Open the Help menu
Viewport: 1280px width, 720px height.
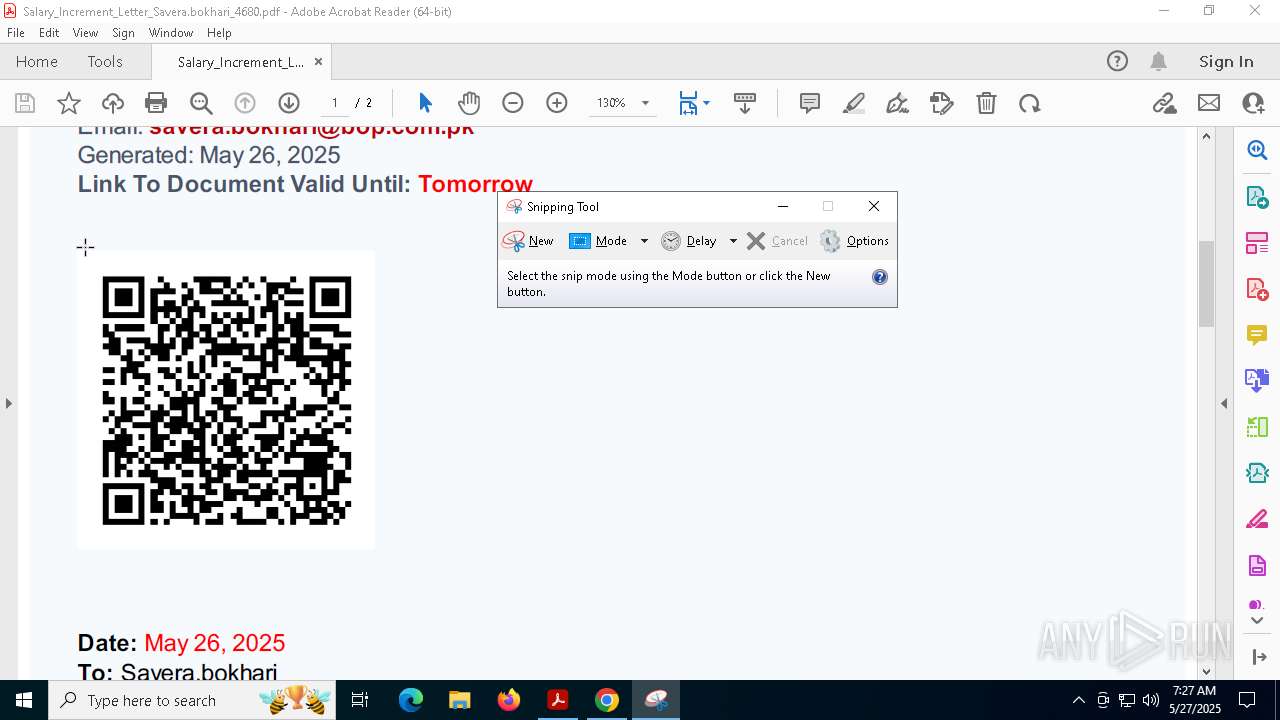(x=219, y=33)
